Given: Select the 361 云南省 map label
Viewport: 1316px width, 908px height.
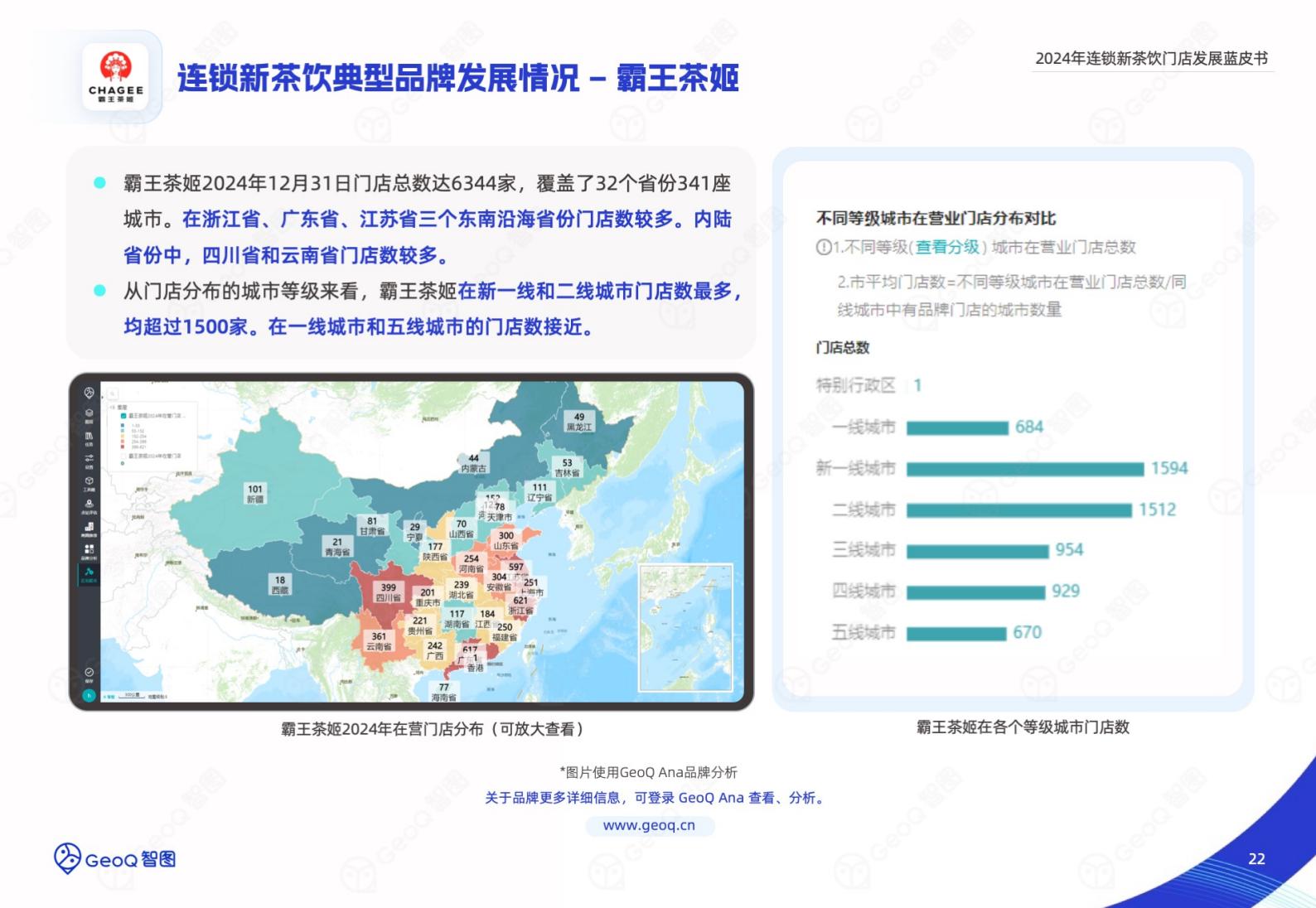Looking at the screenshot, I should (x=379, y=641).
